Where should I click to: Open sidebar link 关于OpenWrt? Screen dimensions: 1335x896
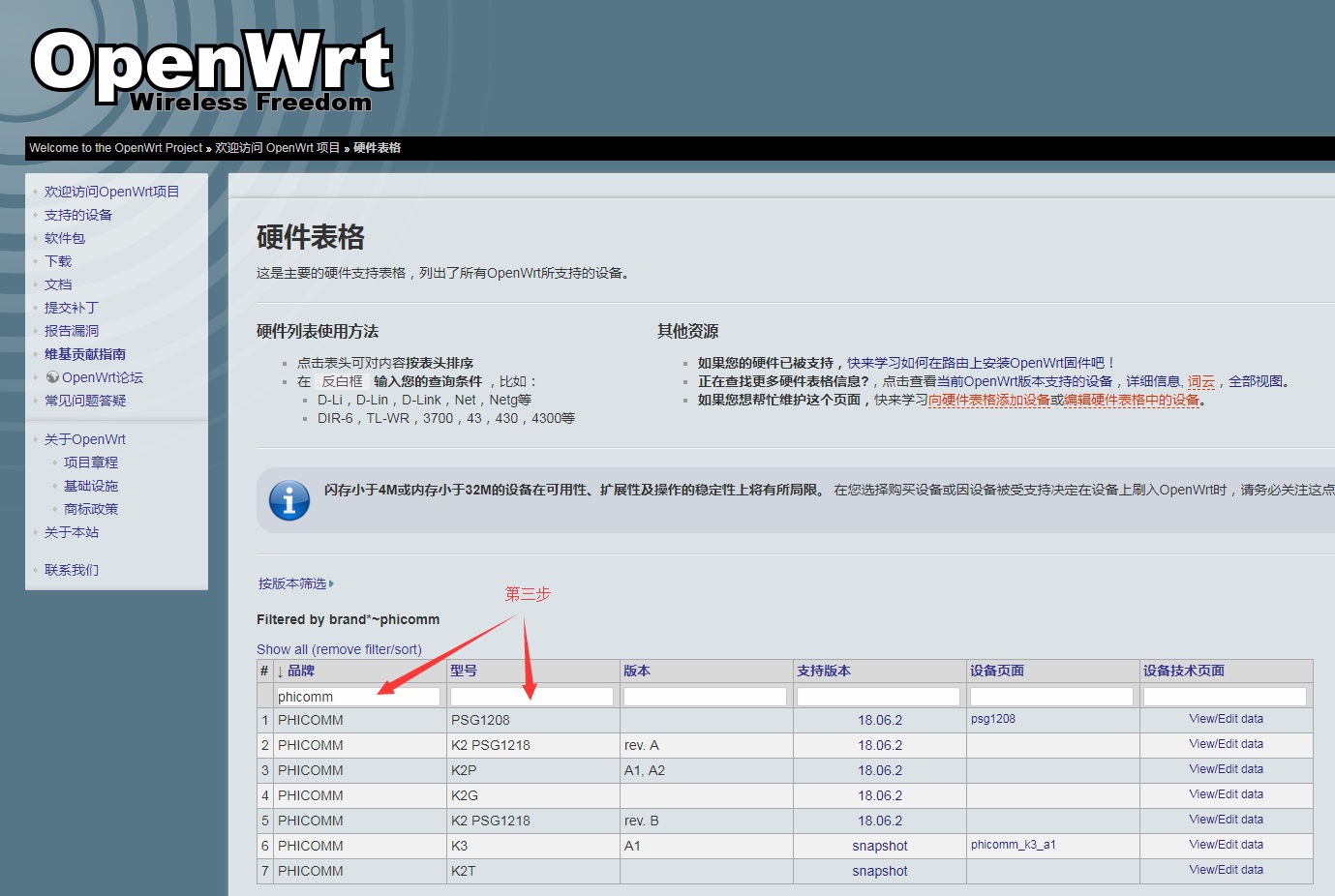(x=85, y=439)
